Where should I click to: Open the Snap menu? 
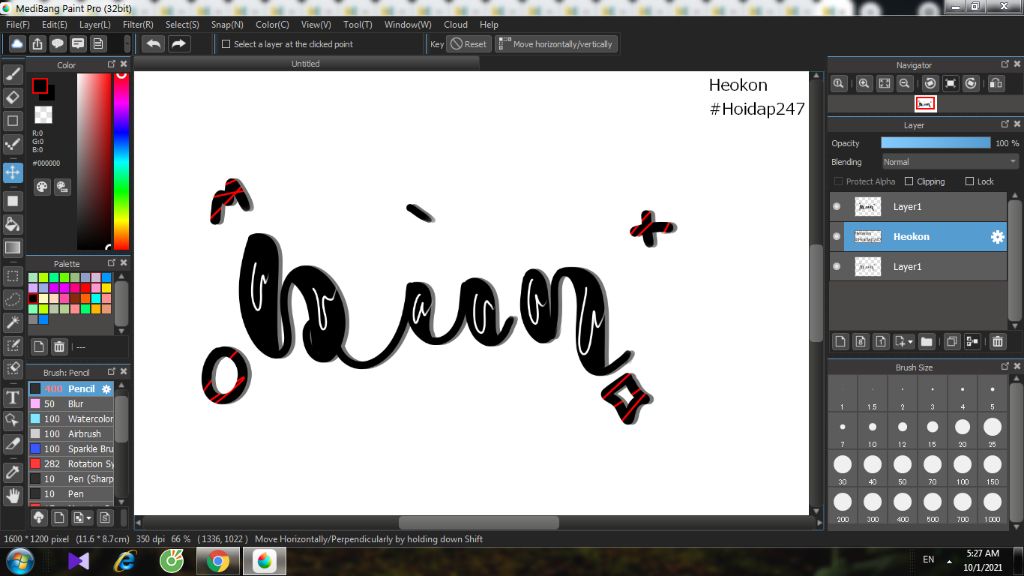[227, 25]
